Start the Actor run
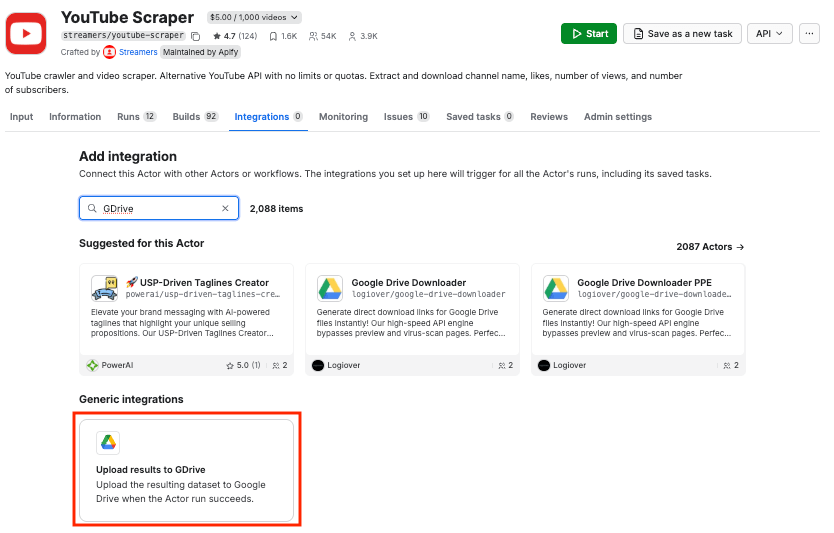Image resolution: width=834 pixels, height=533 pixels. (x=589, y=34)
